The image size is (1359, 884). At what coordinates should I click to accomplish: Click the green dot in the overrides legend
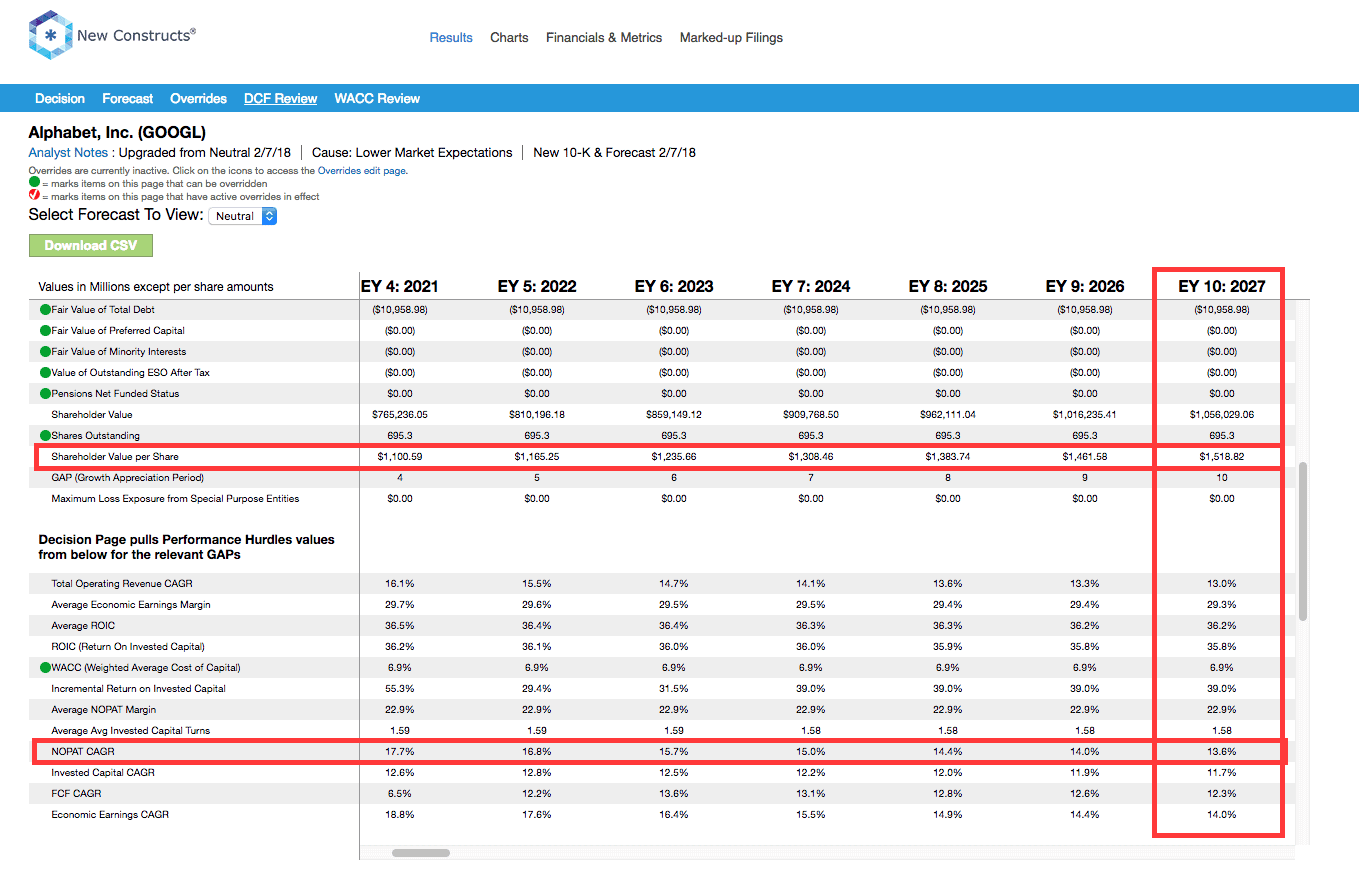pos(34,184)
